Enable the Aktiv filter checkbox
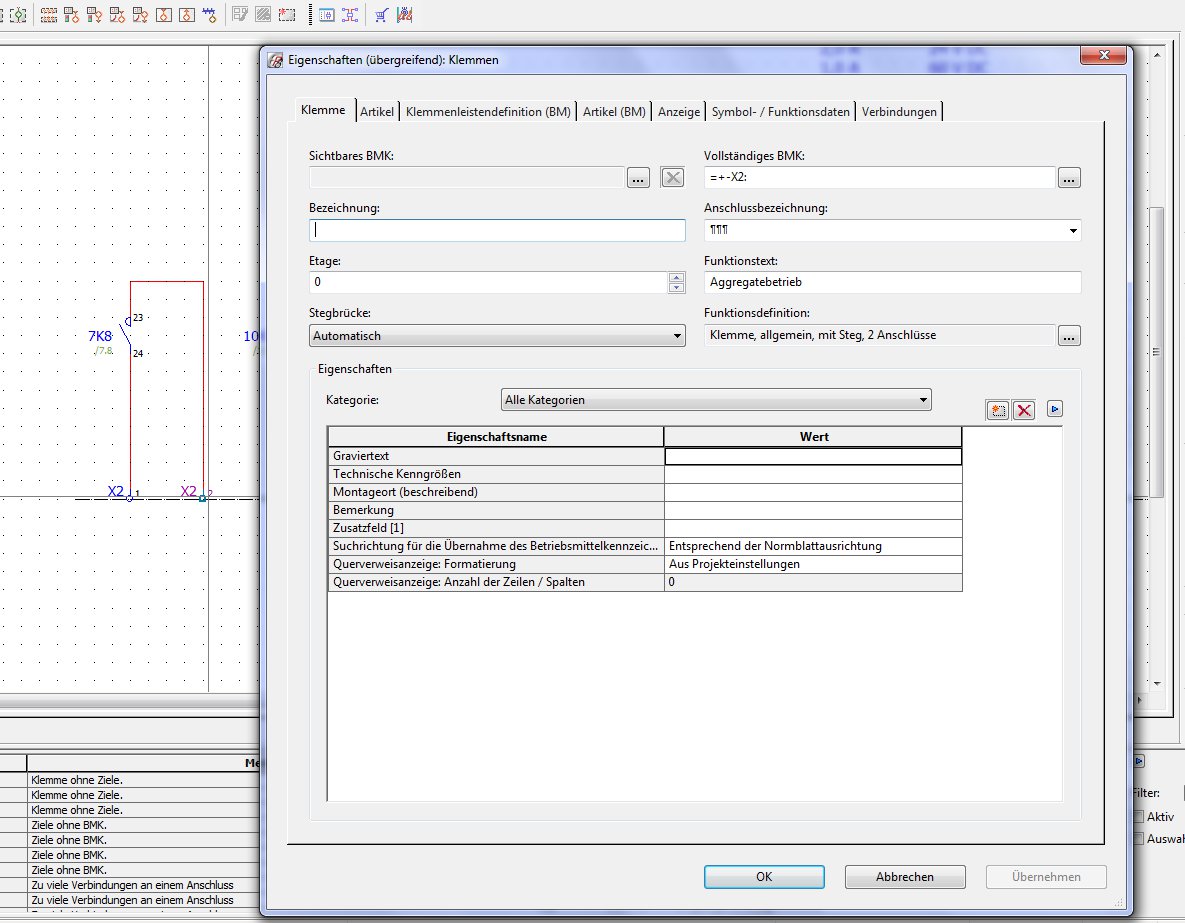 coord(1139,816)
